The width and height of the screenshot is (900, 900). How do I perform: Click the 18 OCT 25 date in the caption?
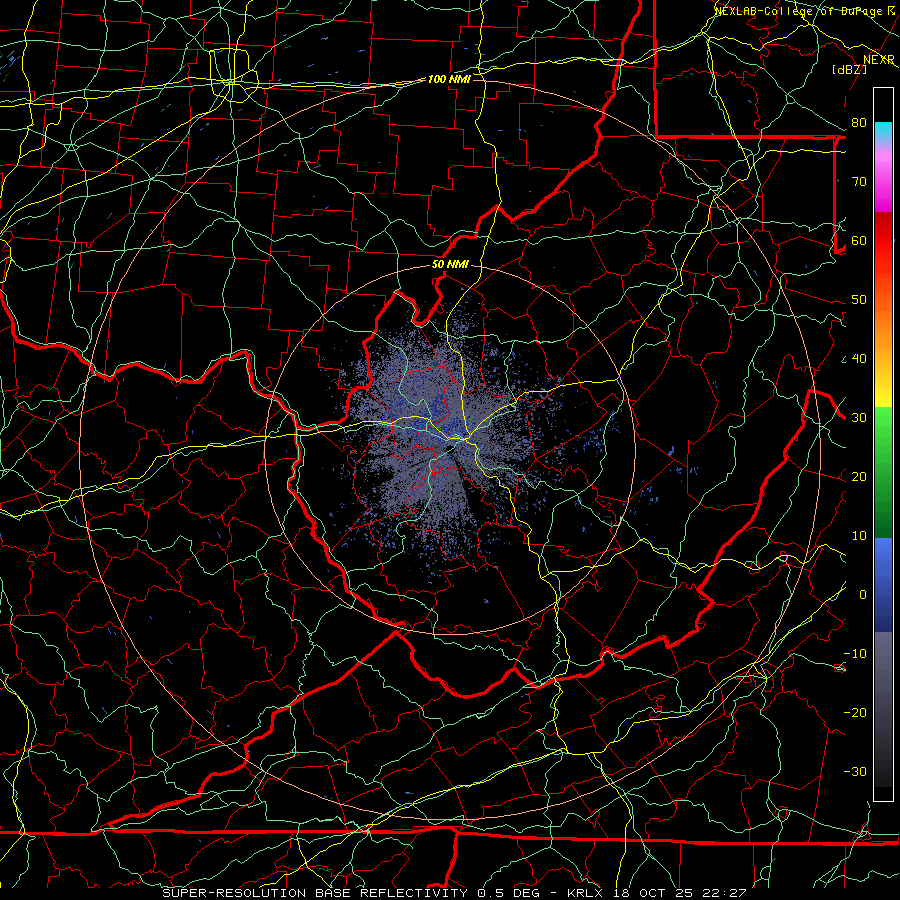pyautogui.click(x=653, y=893)
